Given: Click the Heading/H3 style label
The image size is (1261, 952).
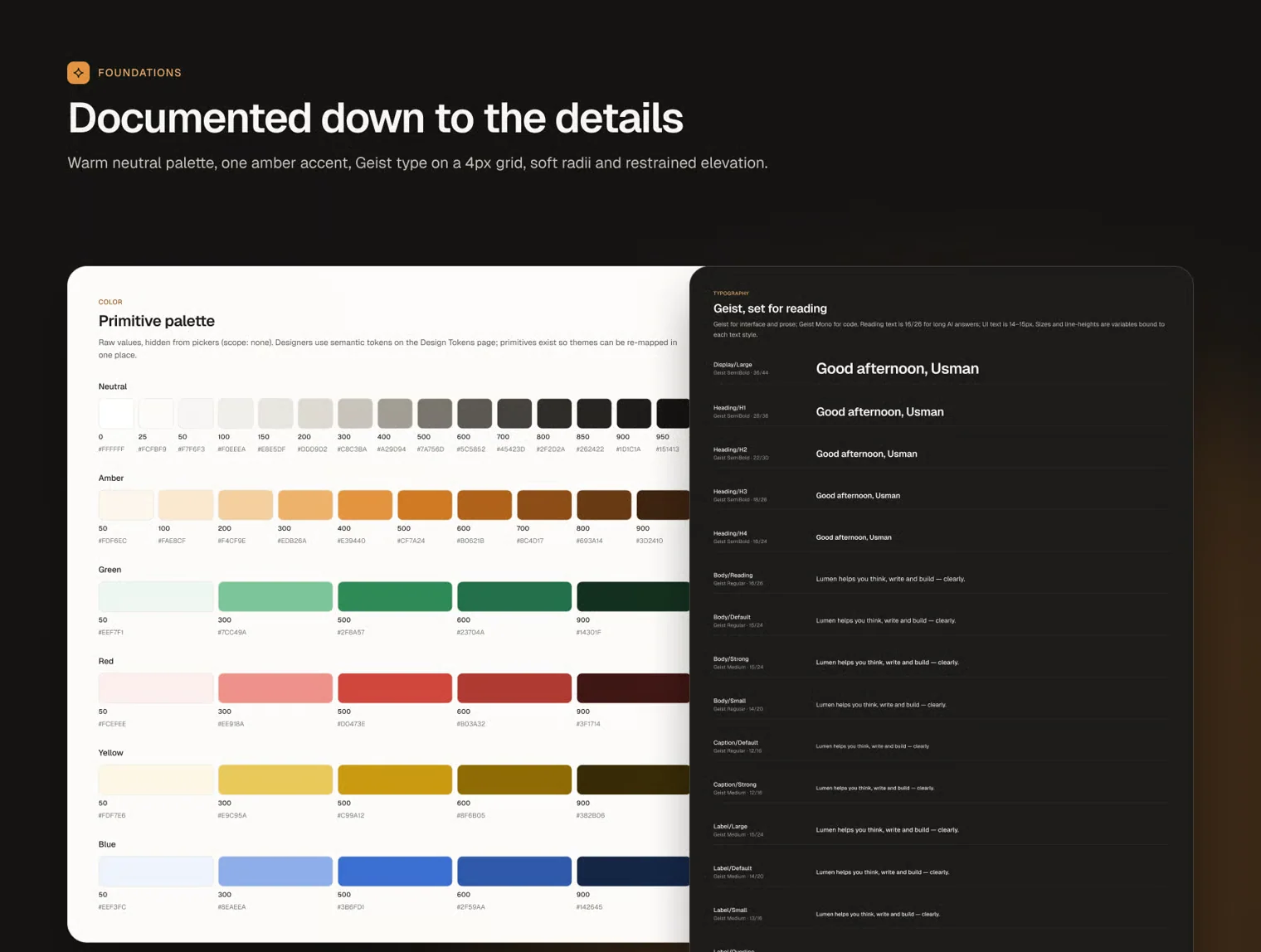Looking at the screenshot, I should tap(730, 491).
